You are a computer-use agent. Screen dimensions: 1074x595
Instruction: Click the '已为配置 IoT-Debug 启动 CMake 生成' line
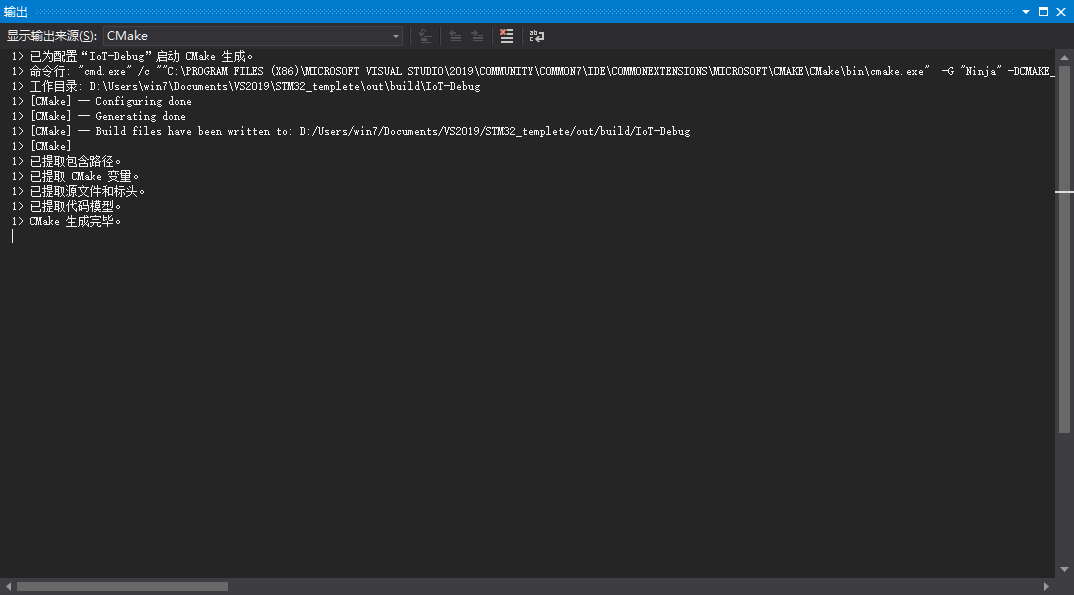pyautogui.click(x=132, y=56)
